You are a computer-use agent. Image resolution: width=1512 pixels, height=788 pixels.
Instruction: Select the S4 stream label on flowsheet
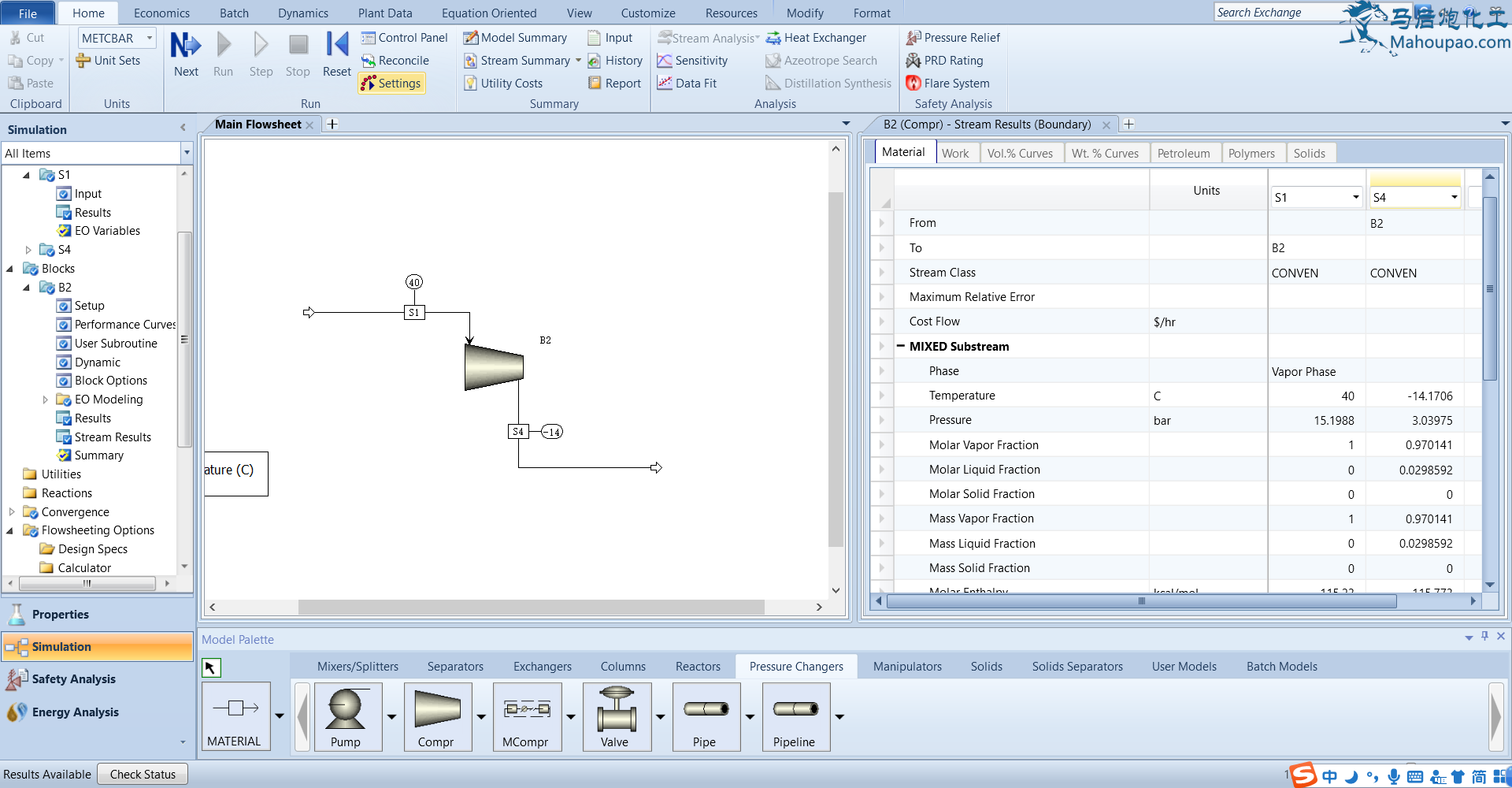click(x=517, y=432)
